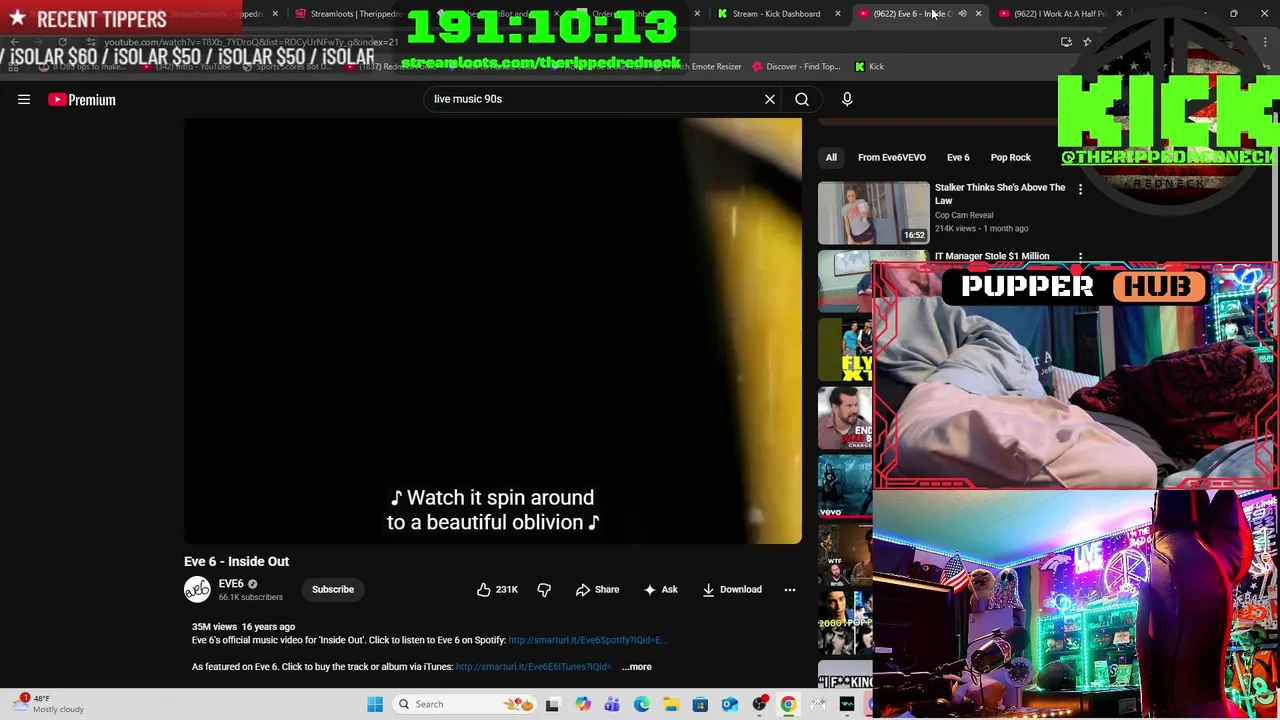
Task: Open the YouTube guide hamburger menu
Action: click(24, 99)
